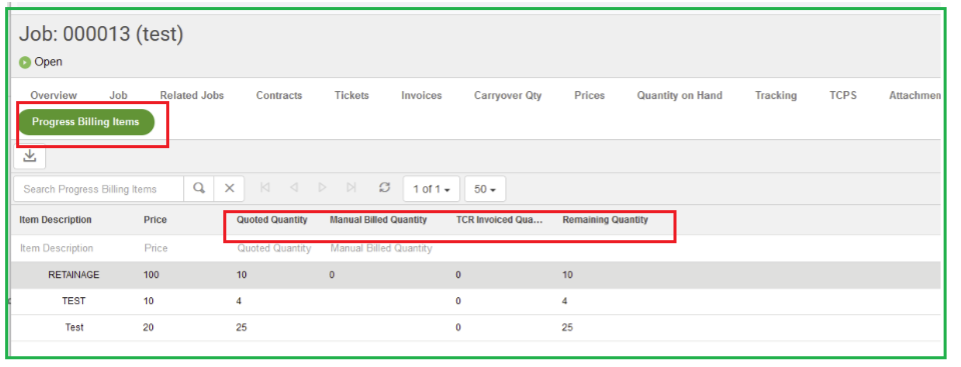Click the Search Progress Billing Items field
This screenshot has height=367, width=961.
99,189
